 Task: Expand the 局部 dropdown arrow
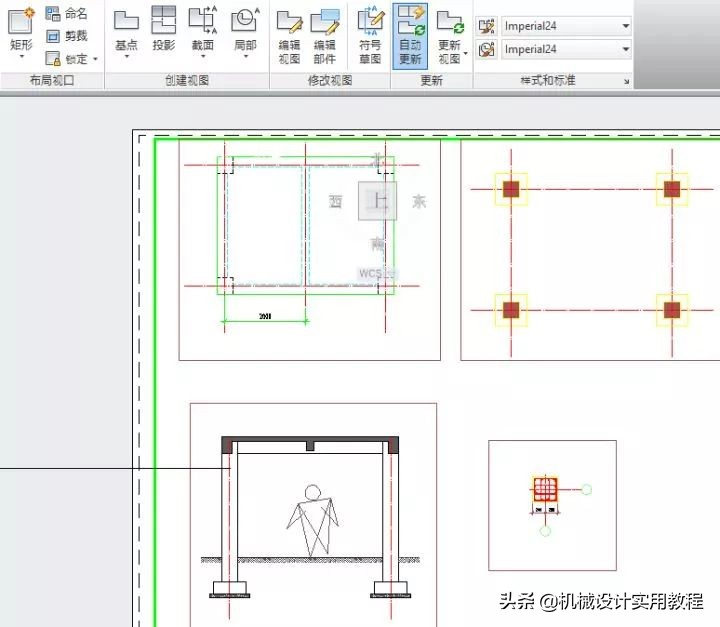click(x=246, y=56)
